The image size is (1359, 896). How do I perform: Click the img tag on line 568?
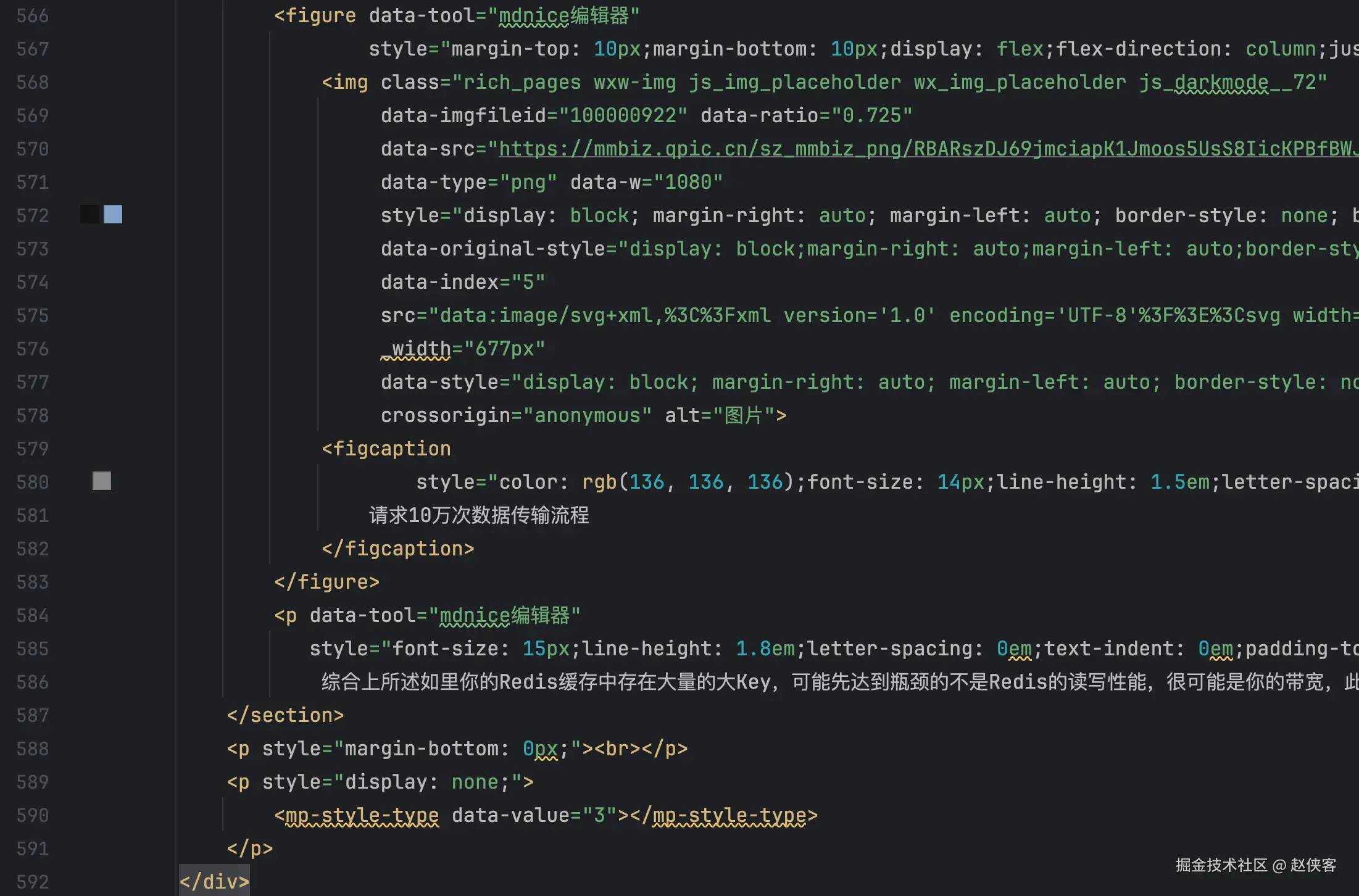tap(345, 82)
